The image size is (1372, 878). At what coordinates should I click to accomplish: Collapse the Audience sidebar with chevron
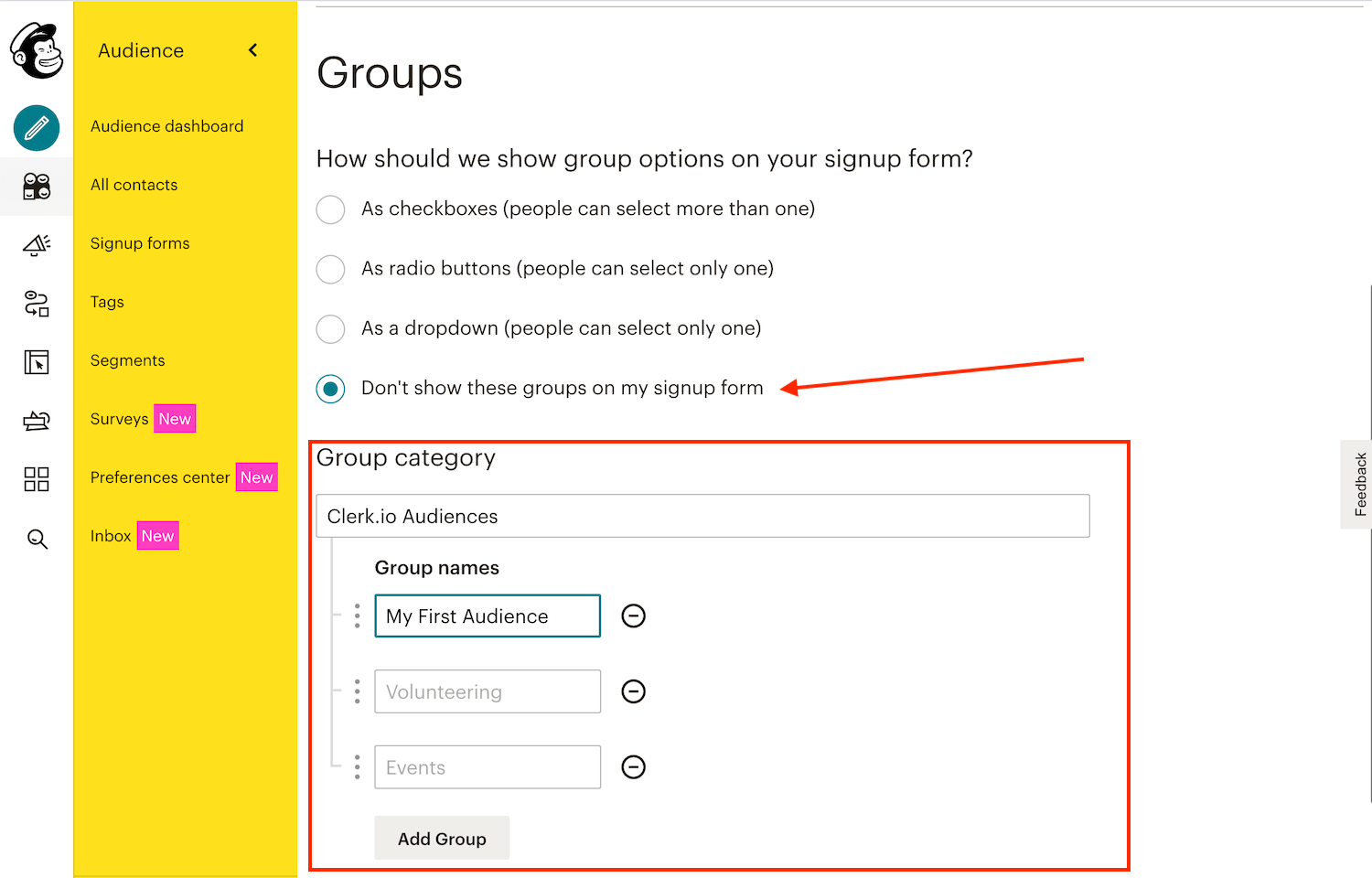click(x=253, y=50)
